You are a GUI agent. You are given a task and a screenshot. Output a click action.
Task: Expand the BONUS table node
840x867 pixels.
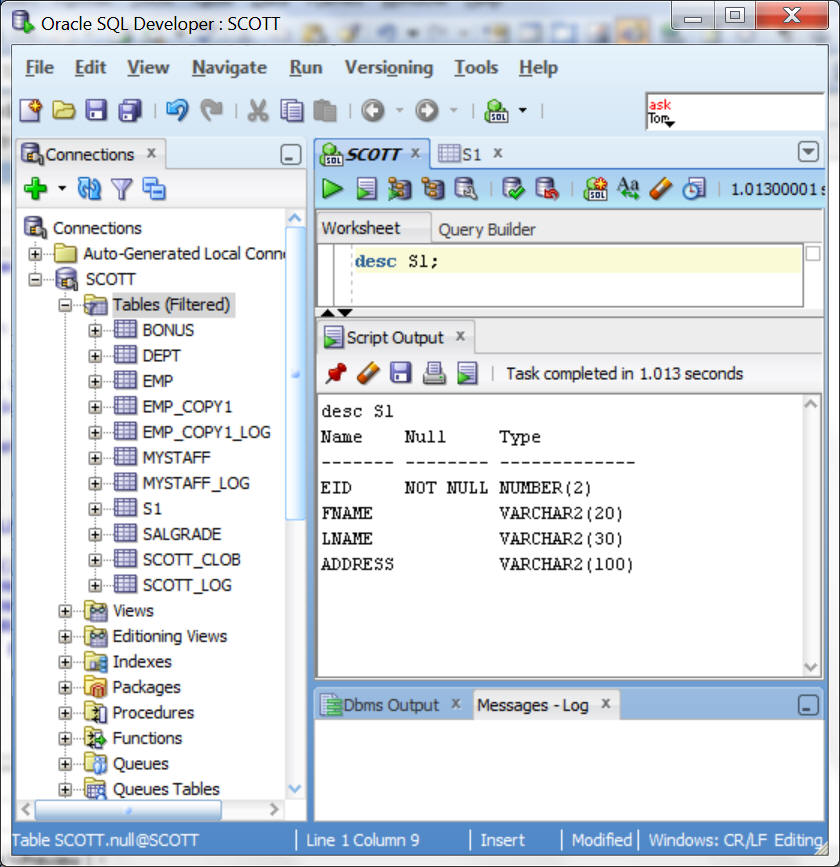[x=95, y=331]
